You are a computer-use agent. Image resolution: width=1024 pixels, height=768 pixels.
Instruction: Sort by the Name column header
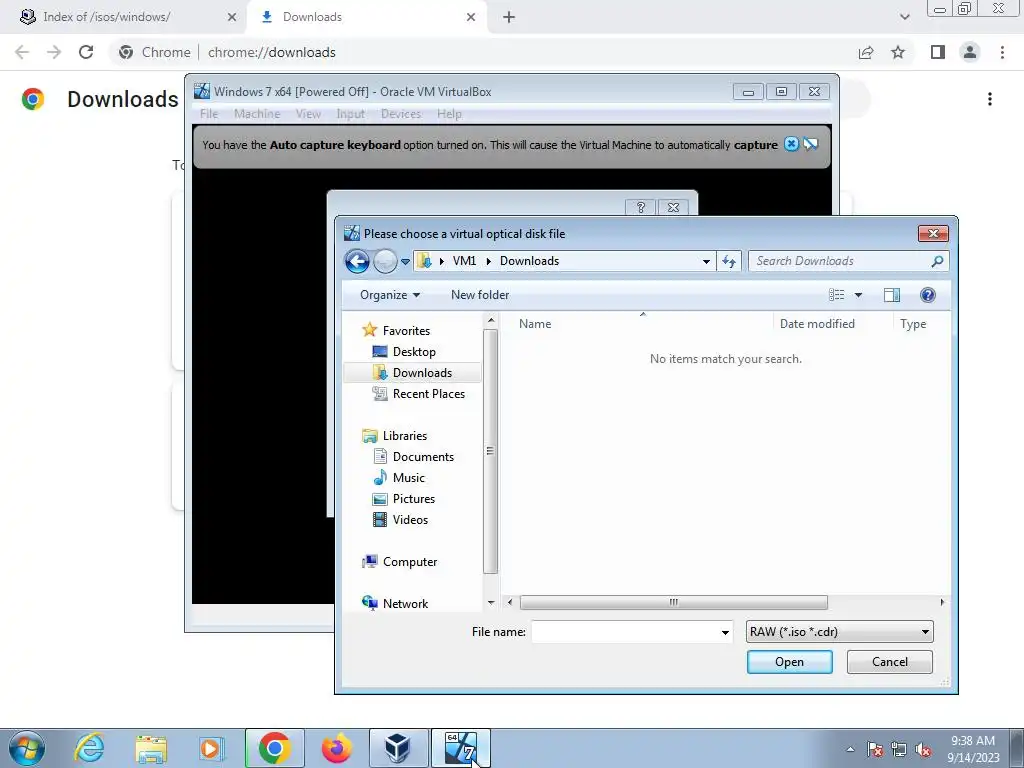pyautogui.click(x=535, y=324)
